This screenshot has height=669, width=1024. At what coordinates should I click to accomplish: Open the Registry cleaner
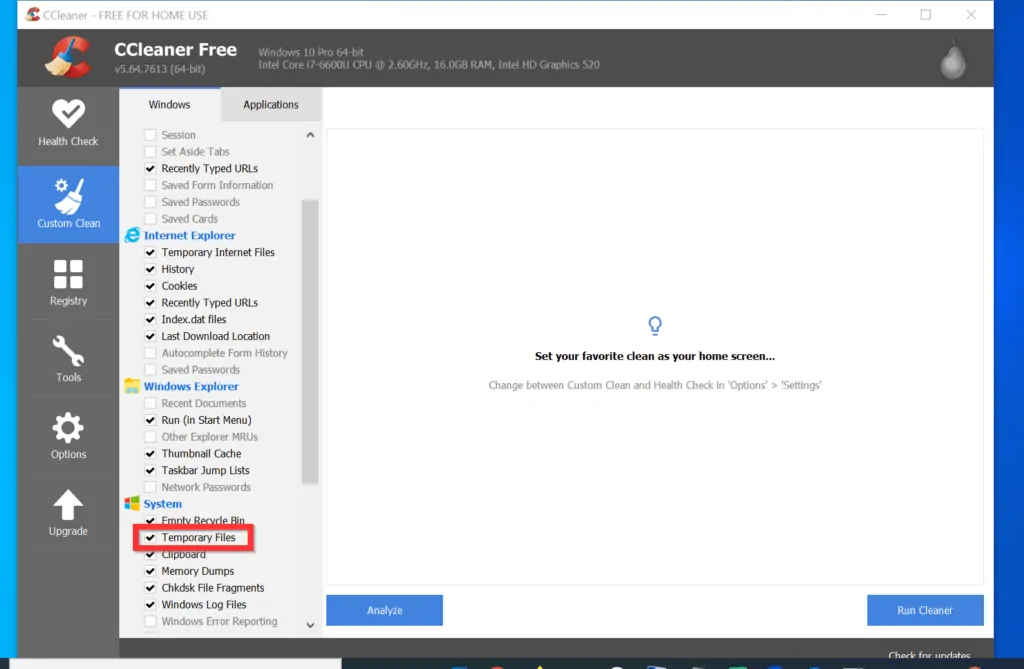pos(67,282)
